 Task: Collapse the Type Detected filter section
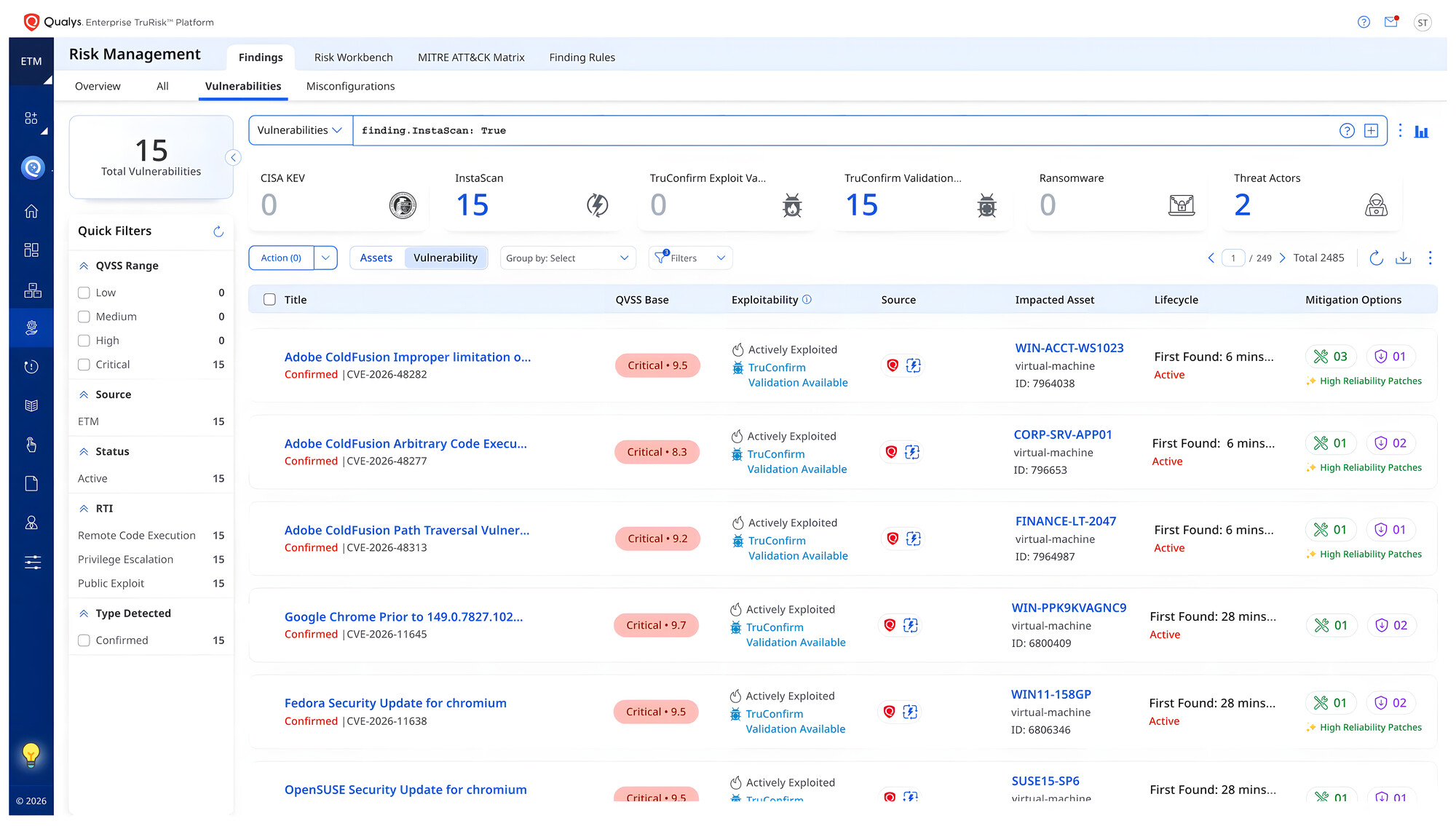[84, 613]
